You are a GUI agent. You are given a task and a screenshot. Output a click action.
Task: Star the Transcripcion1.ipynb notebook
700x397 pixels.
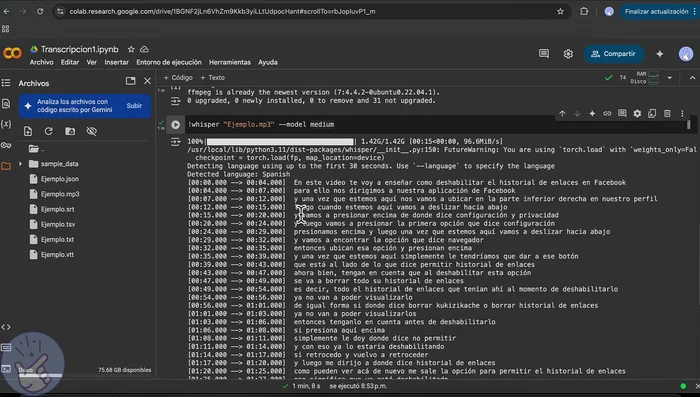[x=131, y=49]
